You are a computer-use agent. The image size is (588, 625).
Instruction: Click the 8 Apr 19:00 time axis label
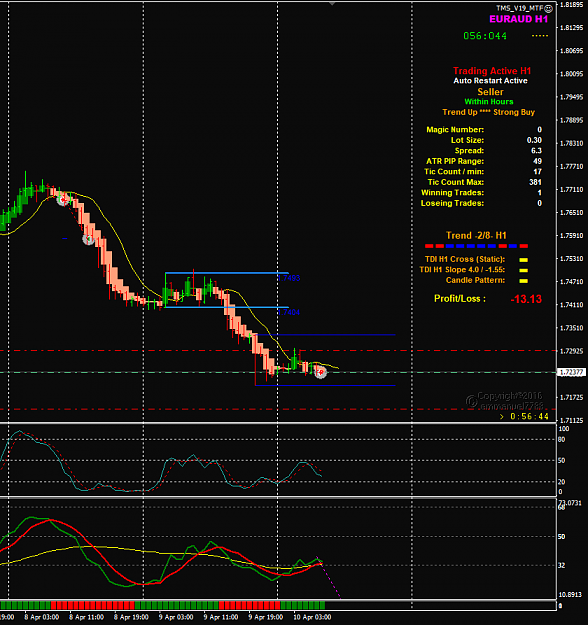131,617
